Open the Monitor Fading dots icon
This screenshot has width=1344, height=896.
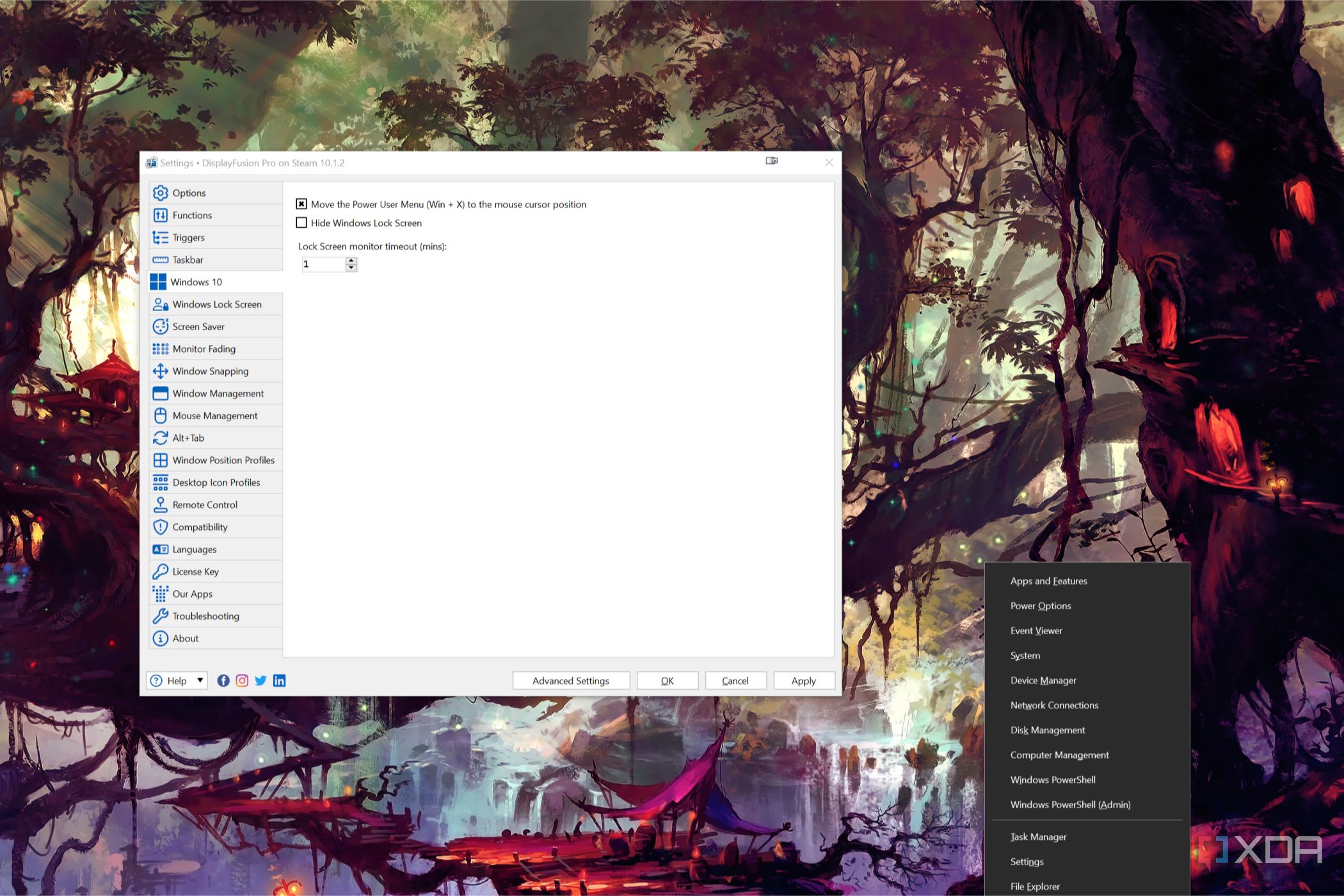160,349
